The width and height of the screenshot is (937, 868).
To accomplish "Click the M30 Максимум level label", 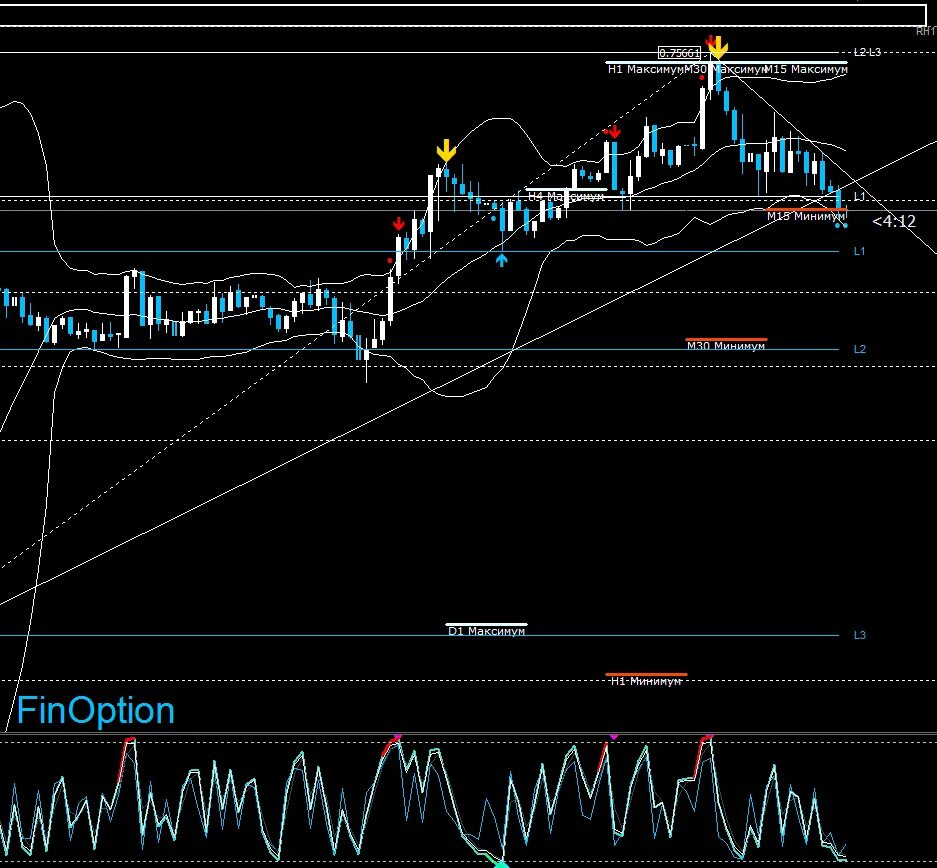I will [725, 70].
